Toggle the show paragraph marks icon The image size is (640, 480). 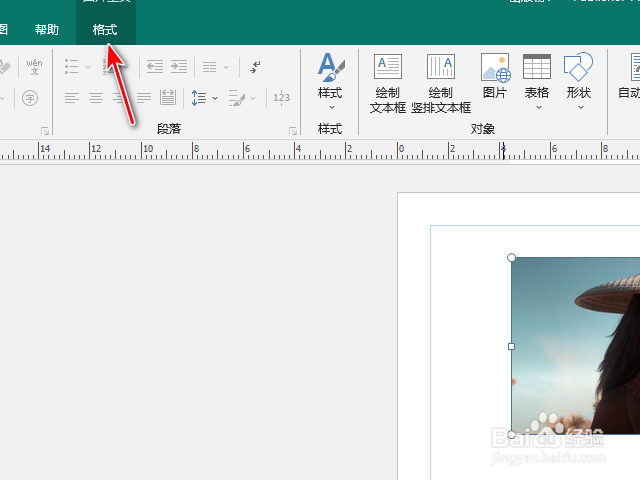click(x=255, y=67)
